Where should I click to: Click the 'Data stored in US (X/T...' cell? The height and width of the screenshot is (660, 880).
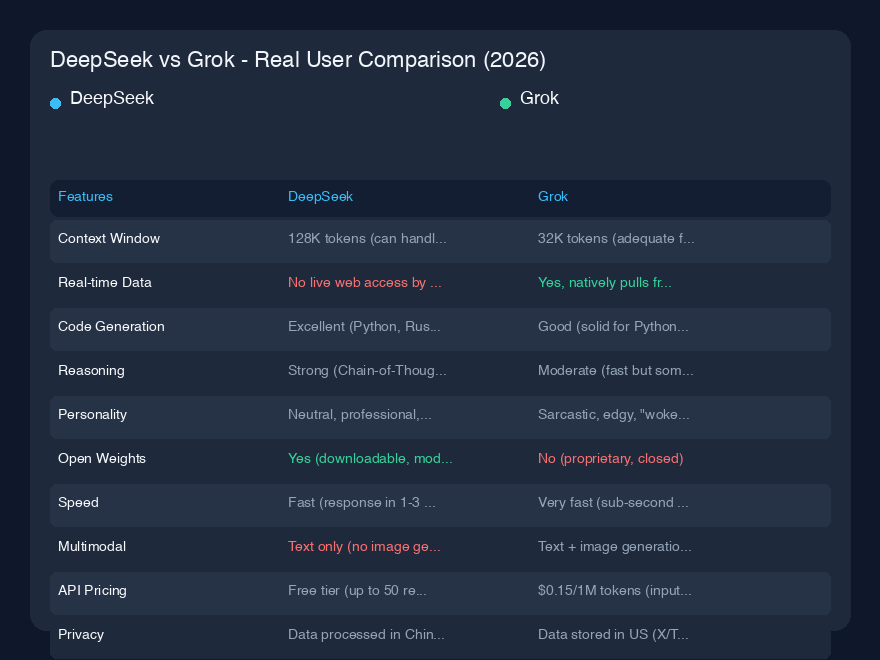pyautogui.click(x=613, y=635)
